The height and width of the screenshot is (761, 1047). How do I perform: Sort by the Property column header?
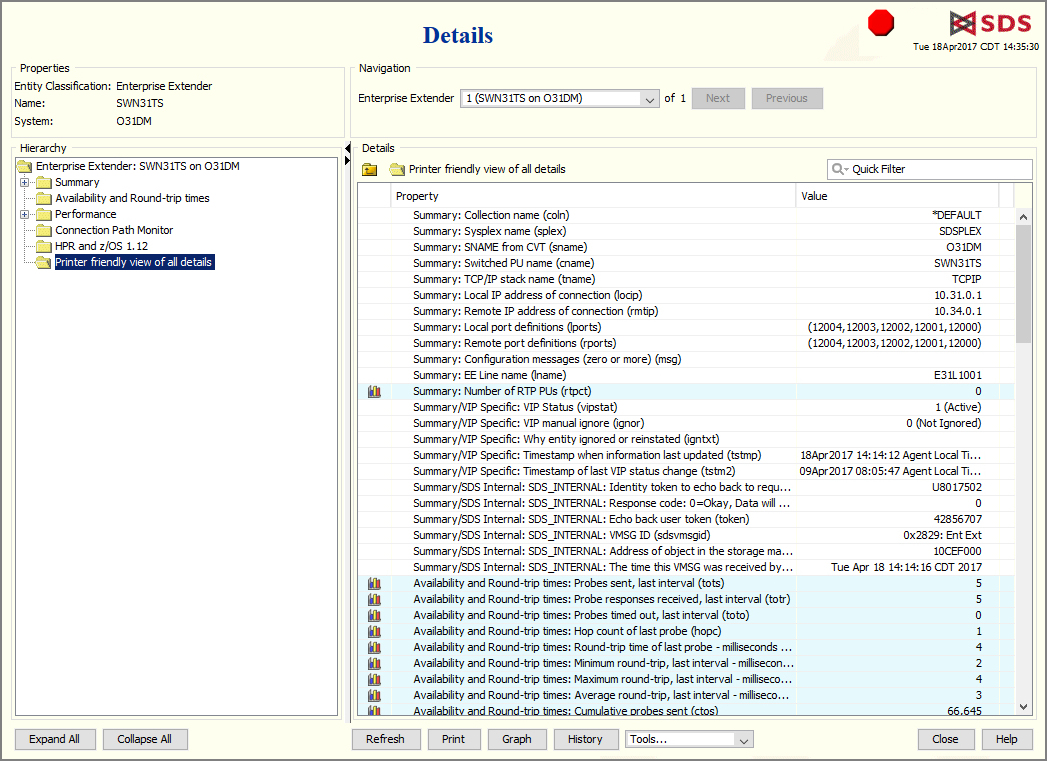point(593,196)
